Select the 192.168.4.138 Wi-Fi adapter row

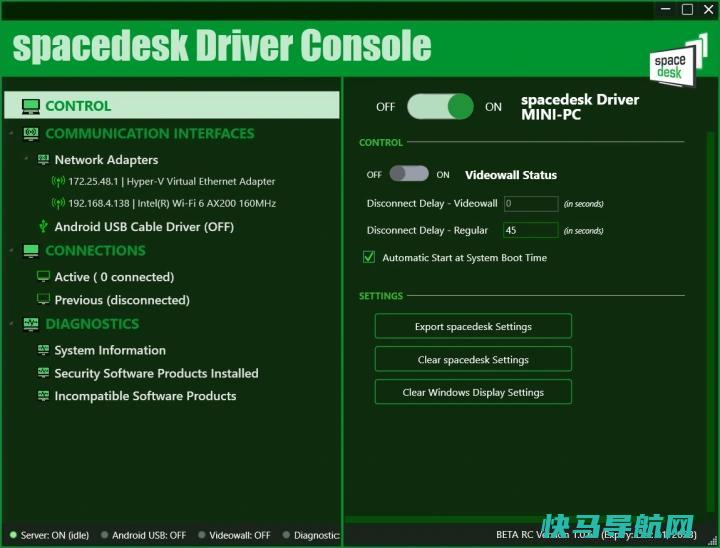point(172,203)
